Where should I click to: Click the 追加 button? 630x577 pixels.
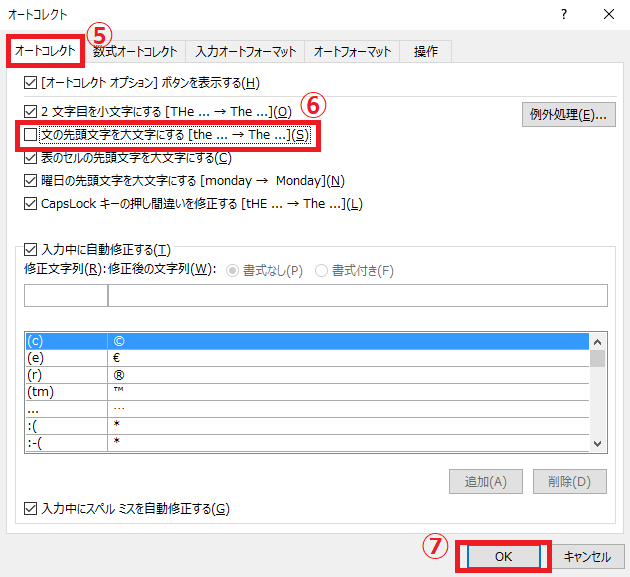click(x=486, y=481)
